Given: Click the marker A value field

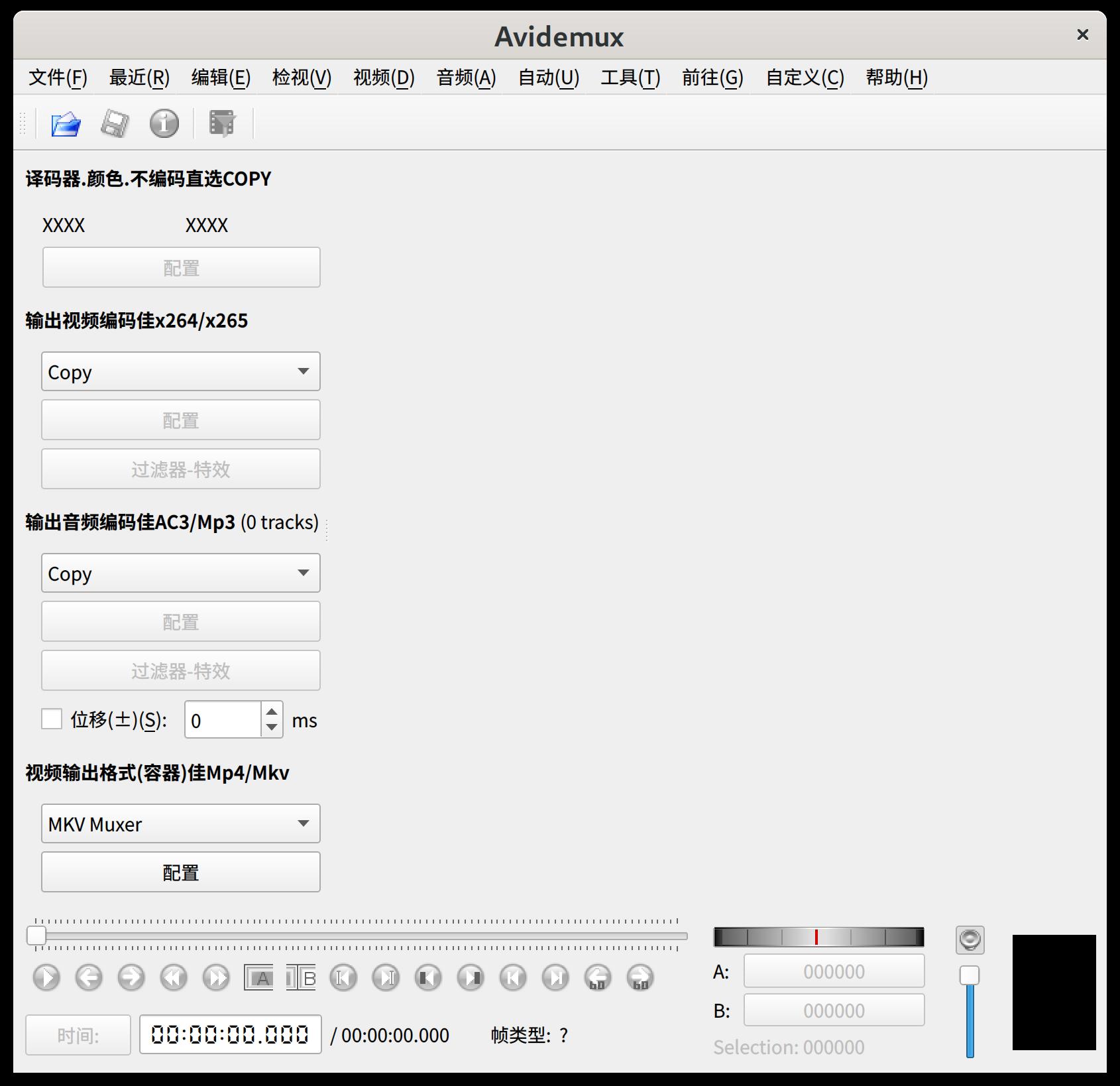Looking at the screenshot, I should [834, 971].
